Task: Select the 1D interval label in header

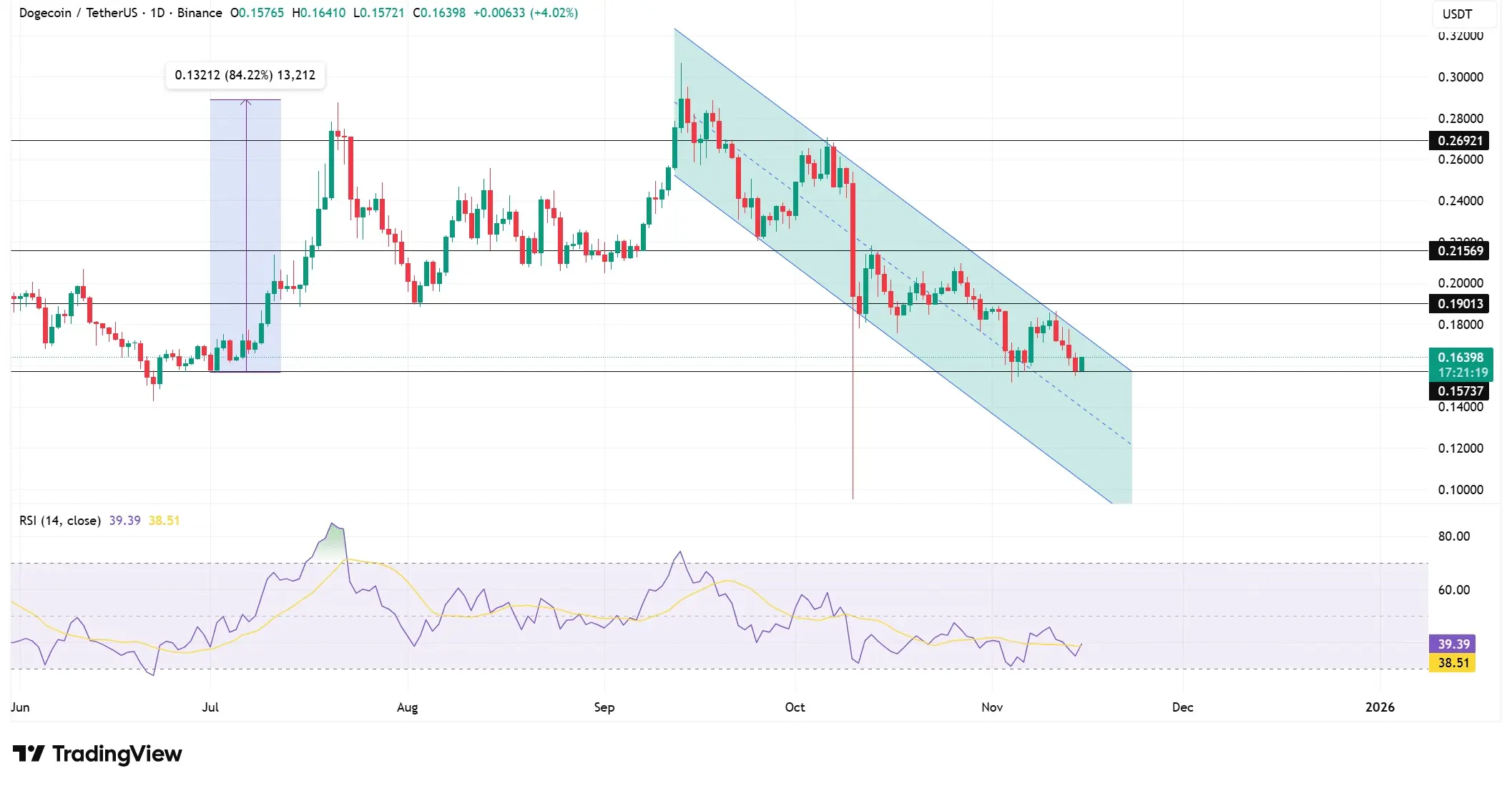Action: pyautogui.click(x=157, y=13)
